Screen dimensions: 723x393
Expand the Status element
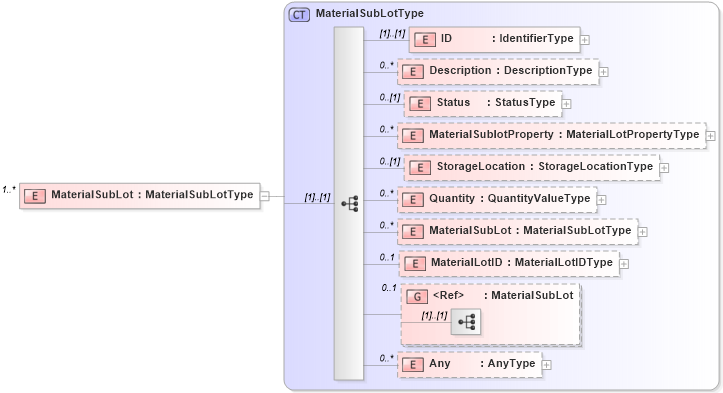[566, 104]
